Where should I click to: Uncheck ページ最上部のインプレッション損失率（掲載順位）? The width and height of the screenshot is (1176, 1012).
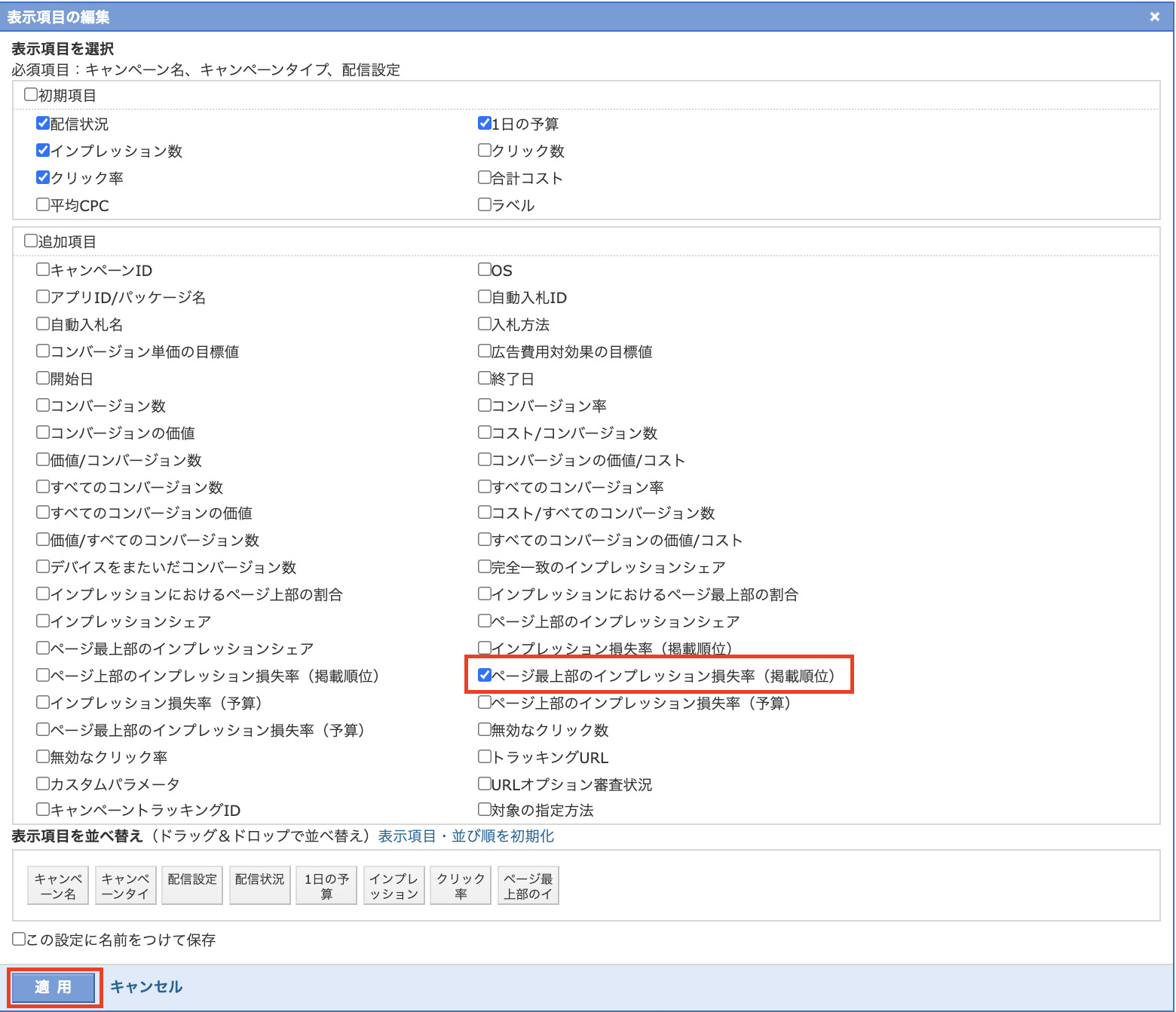pyautogui.click(x=485, y=675)
